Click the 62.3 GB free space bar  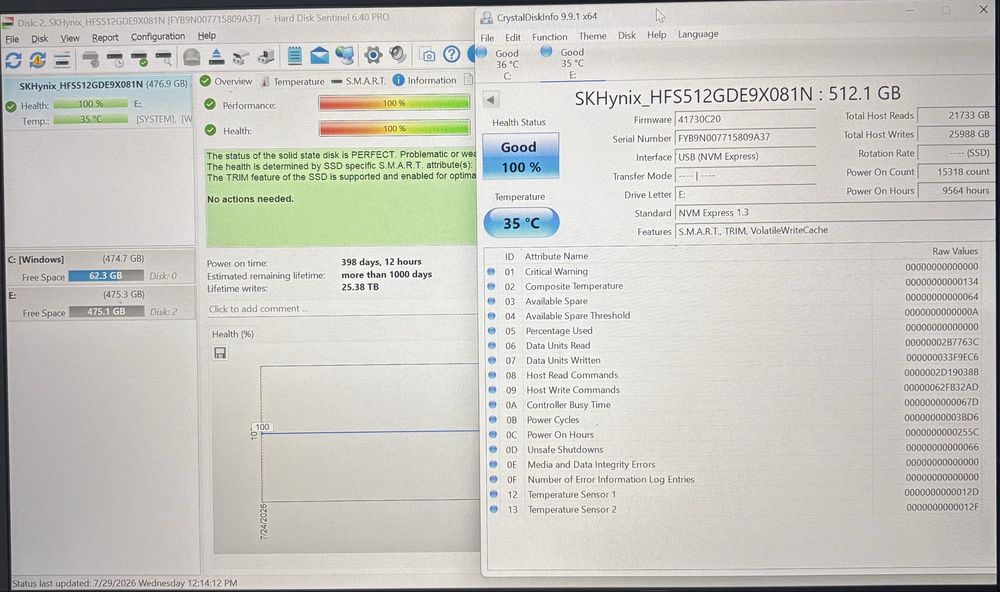point(106,276)
